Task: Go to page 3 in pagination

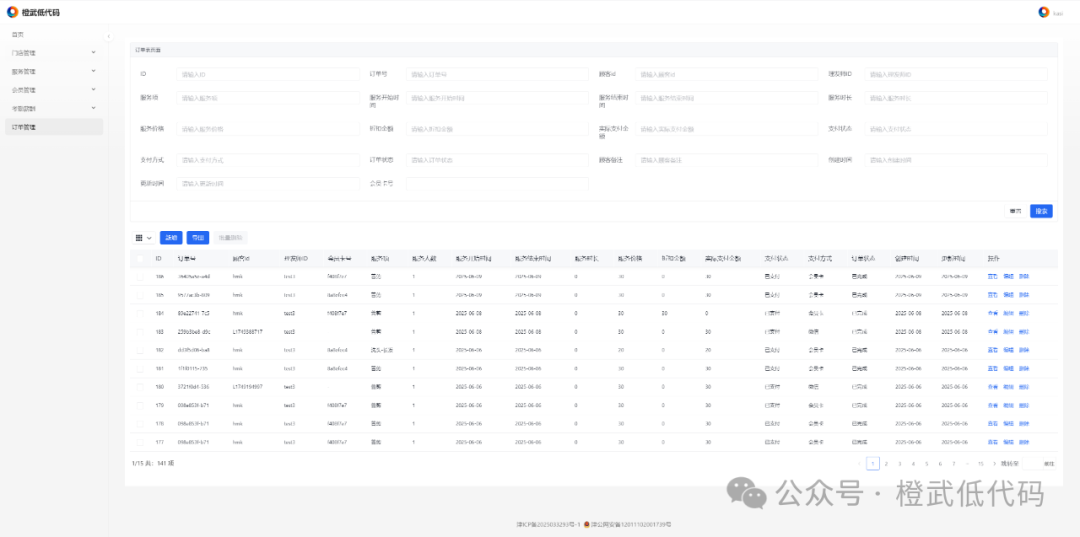Action: (x=900, y=463)
